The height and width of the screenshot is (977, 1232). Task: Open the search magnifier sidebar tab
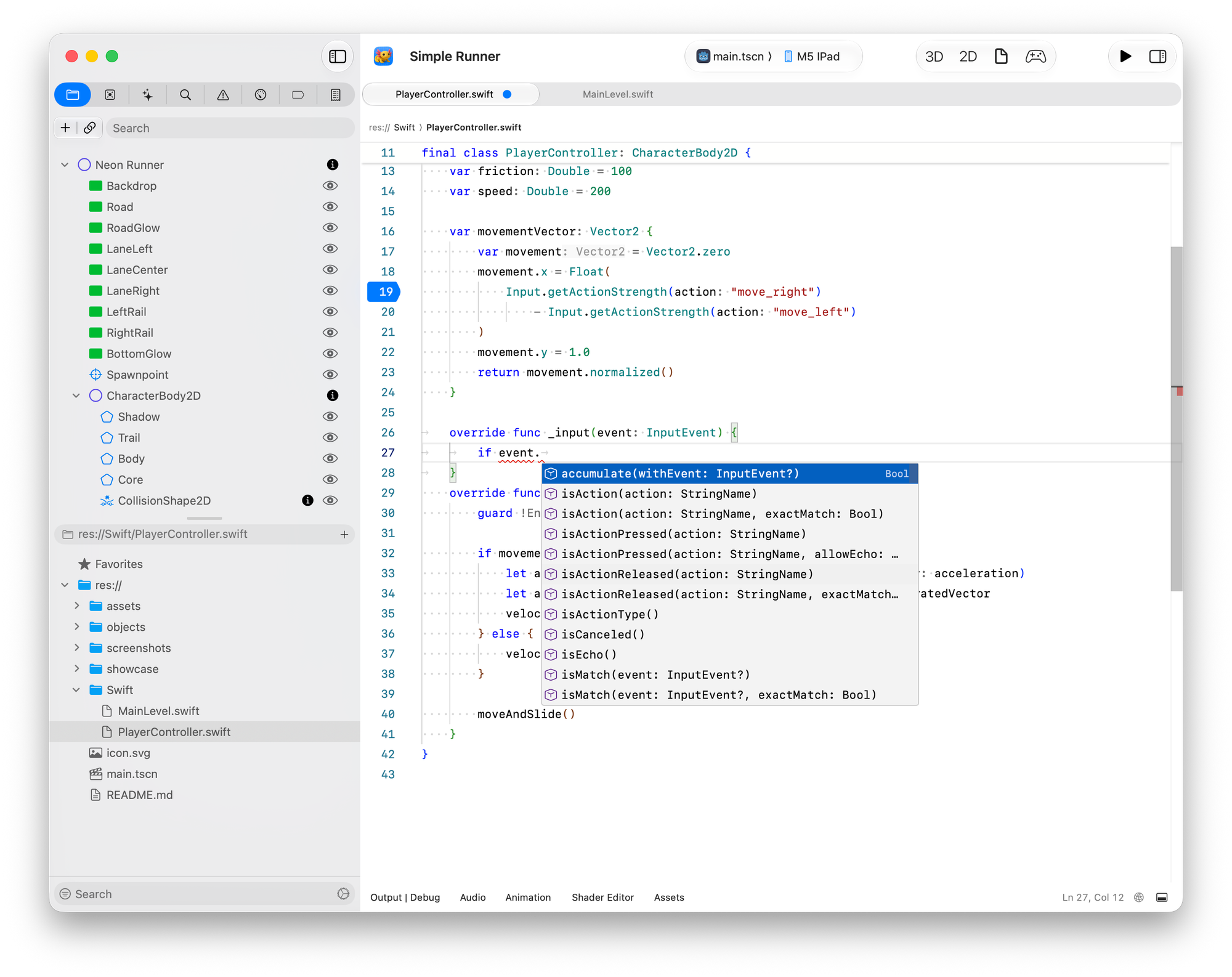(185, 95)
